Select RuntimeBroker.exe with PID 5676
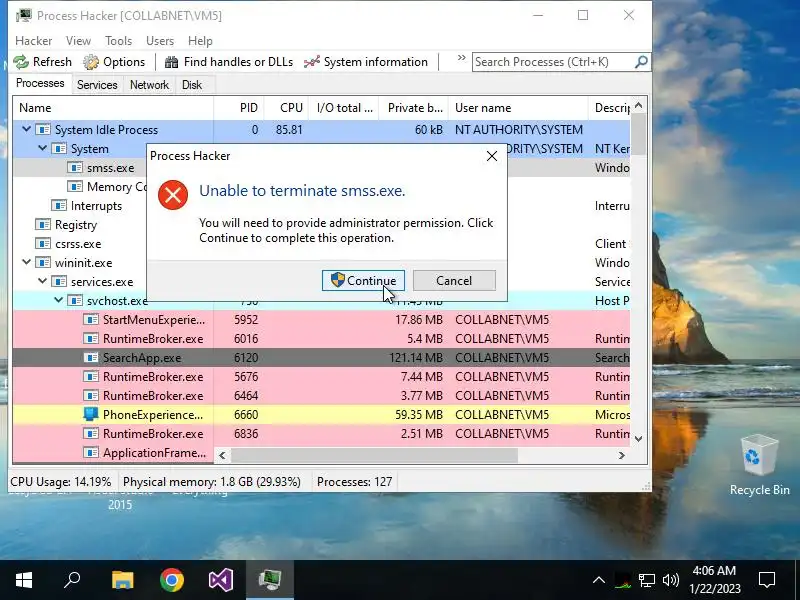This screenshot has height=600, width=800. (x=321, y=377)
